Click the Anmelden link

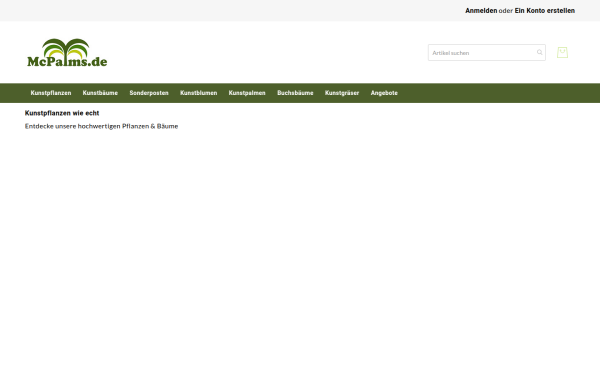(481, 11)
